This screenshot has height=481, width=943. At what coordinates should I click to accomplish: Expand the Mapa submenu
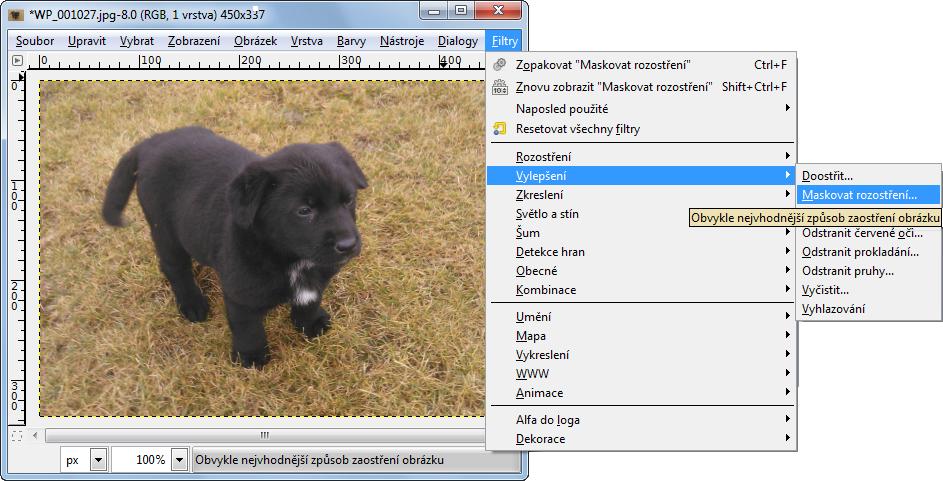click(x=641, y=336)
